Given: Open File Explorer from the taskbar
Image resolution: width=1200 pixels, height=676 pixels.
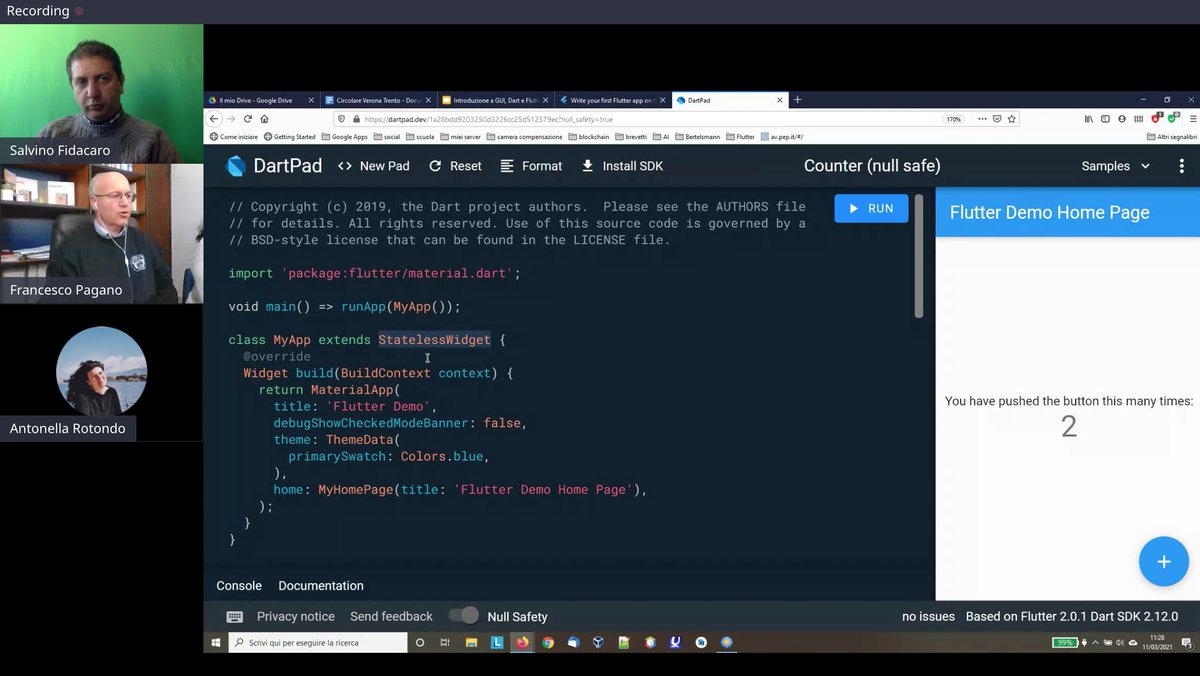Looking at the screenshot, I should point(471,642).
